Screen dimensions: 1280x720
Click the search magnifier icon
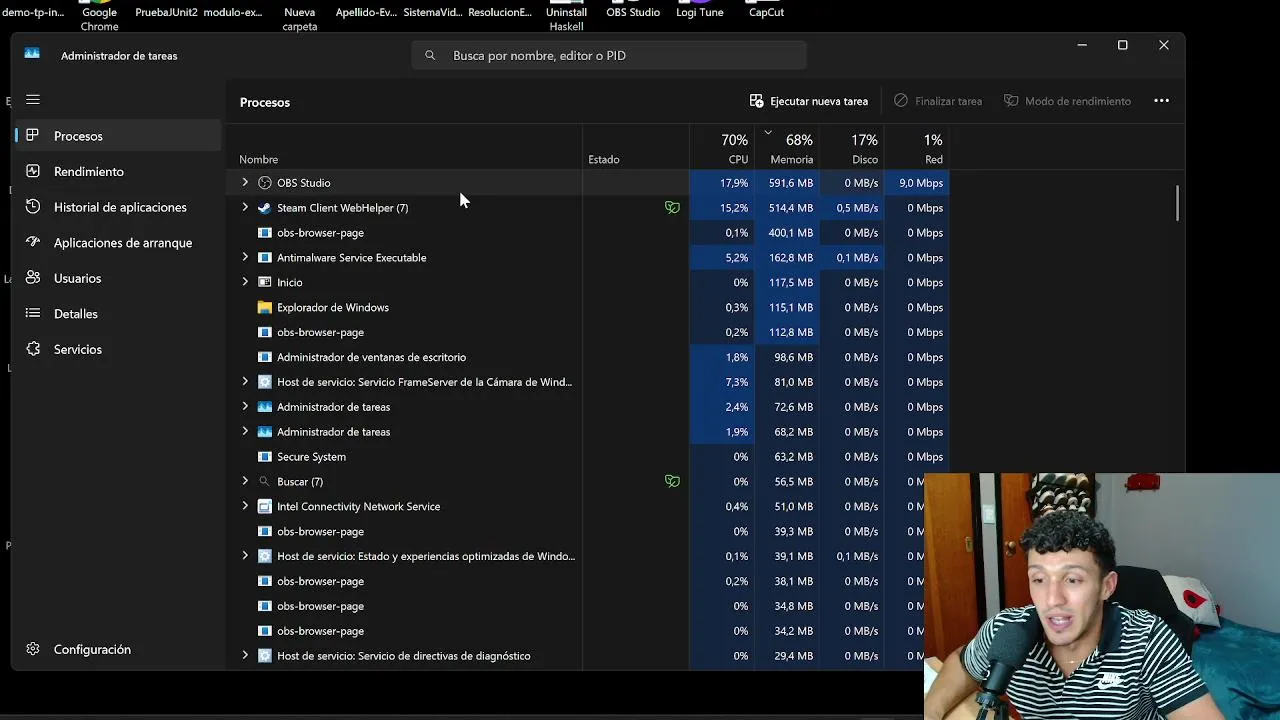pyautogui.click(x=430, y=55)
